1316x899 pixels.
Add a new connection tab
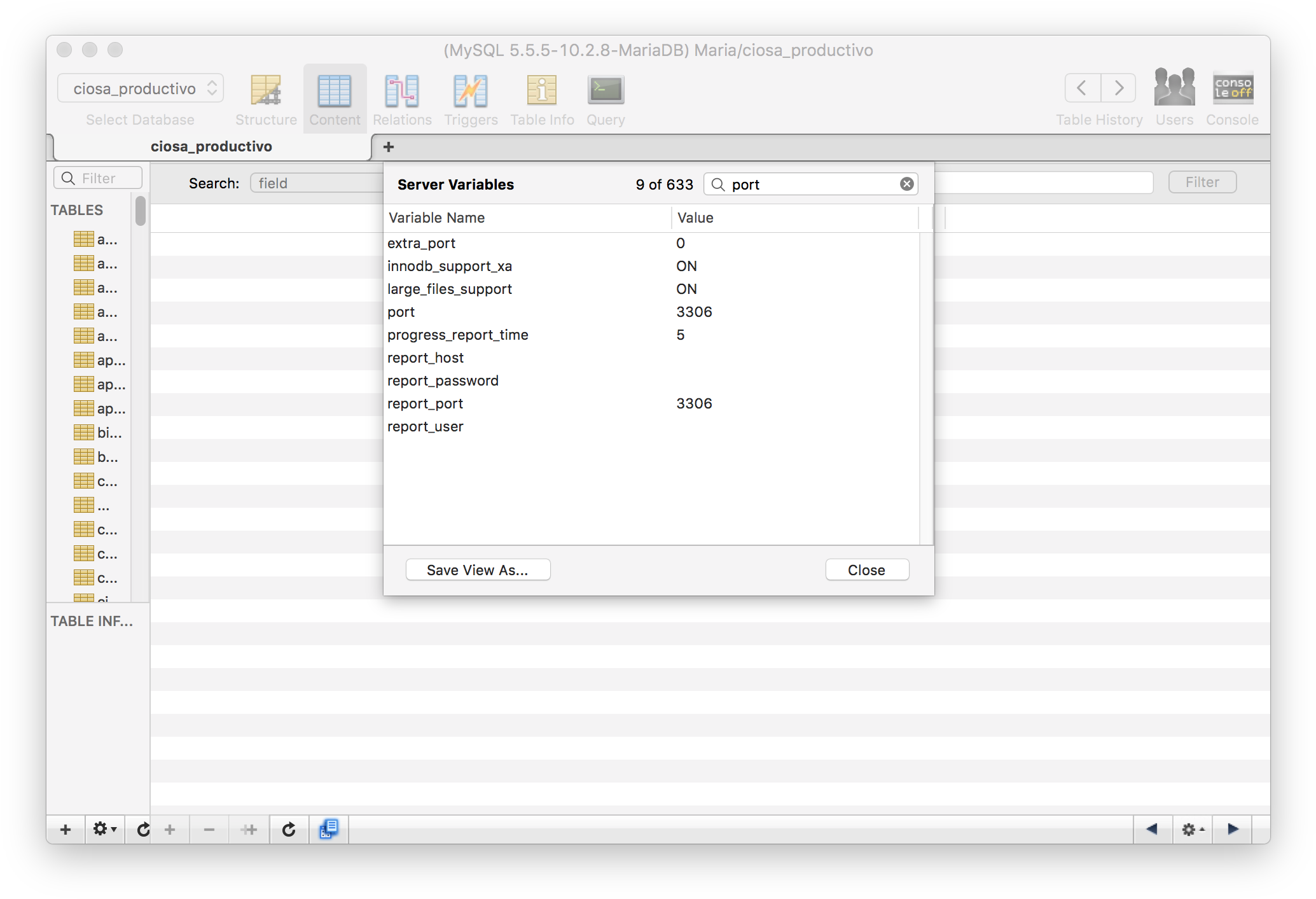389,147
